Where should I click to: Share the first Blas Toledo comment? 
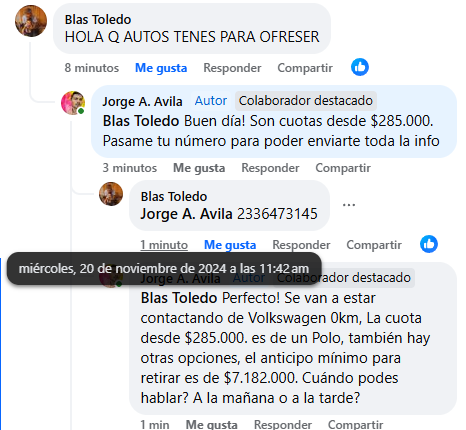tap(305, 68)
